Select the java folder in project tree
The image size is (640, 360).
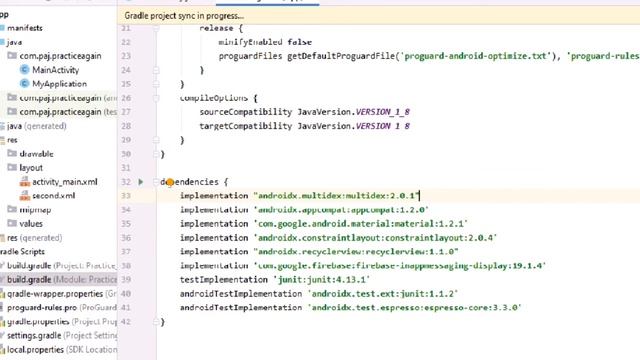14,42
